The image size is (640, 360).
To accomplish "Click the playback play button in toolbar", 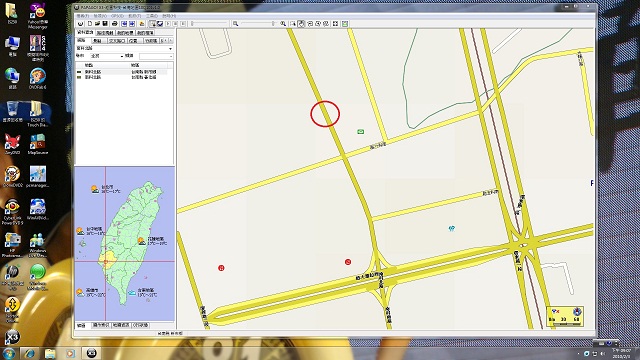I will click(x=168, y=24).
